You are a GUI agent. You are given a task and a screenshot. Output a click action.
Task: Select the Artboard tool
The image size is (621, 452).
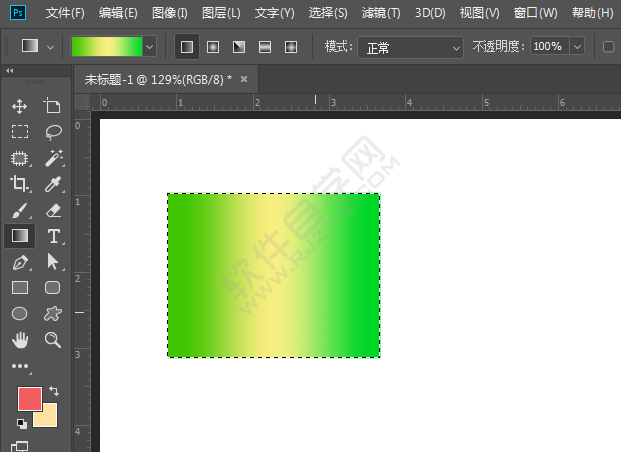pyautogui.click(x=52, y=106)
